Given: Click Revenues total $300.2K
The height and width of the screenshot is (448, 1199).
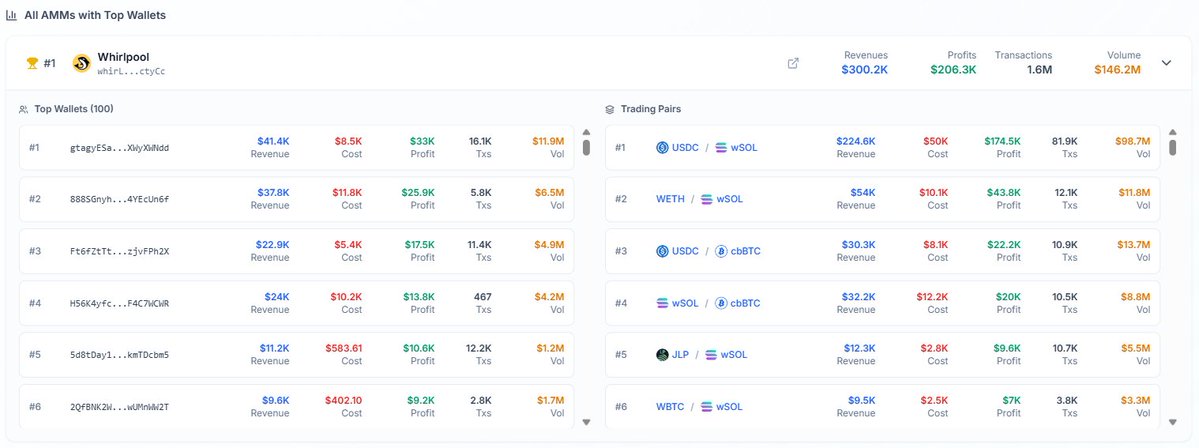Looking at the screenshot, I should click(x=865, y=70).
